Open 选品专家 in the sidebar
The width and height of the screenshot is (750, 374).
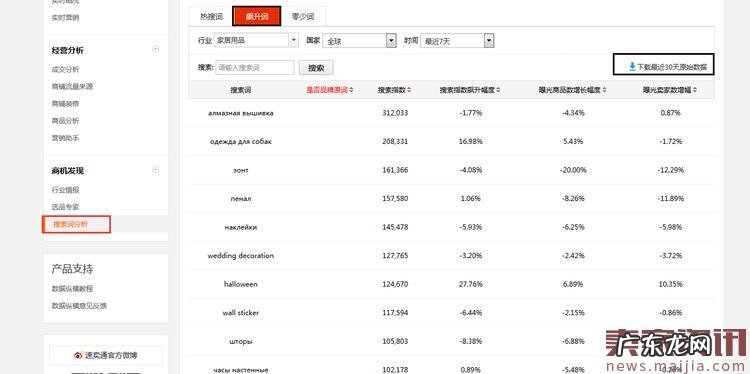click(x=66, y=207)
